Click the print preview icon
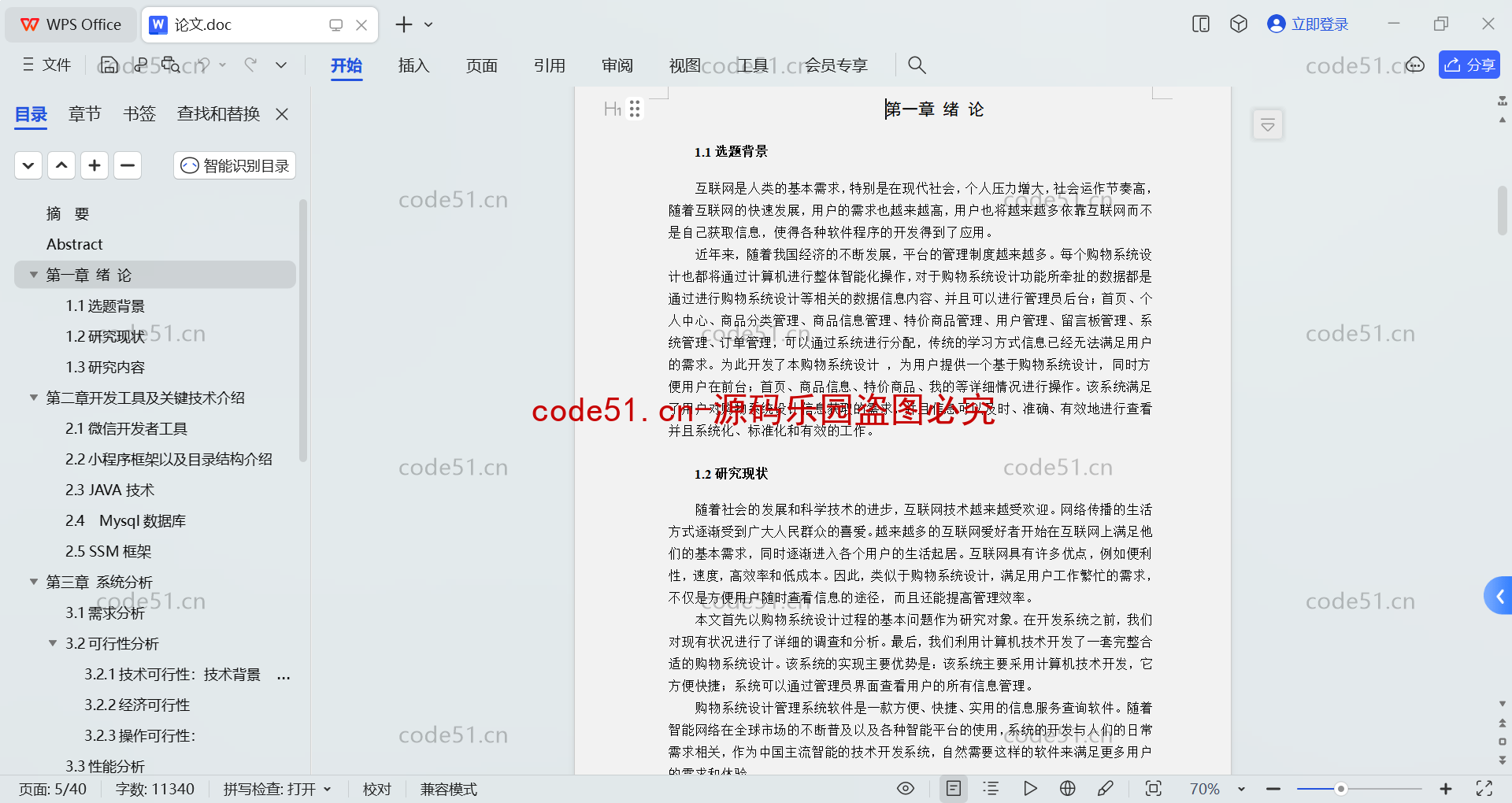This screenshot has width=1512, height=803. 171,65
